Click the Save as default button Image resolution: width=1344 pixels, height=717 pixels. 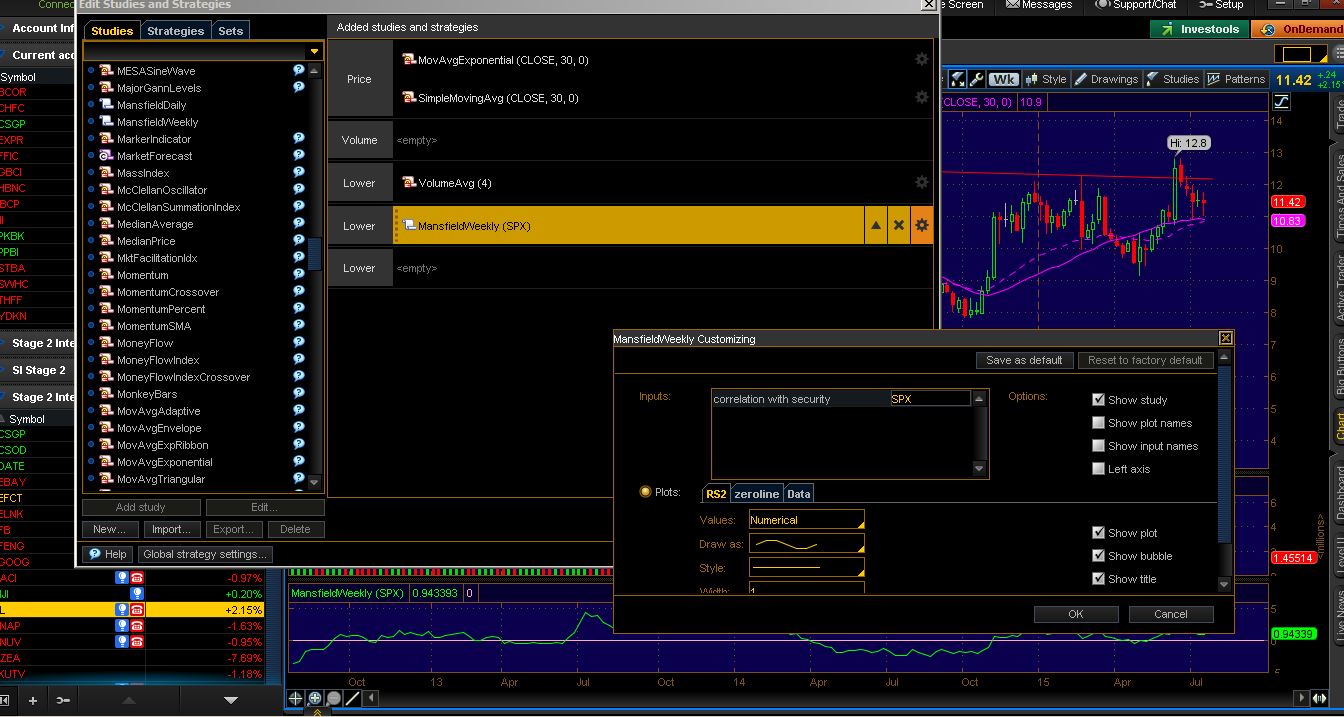click(x=1025, y=360)
